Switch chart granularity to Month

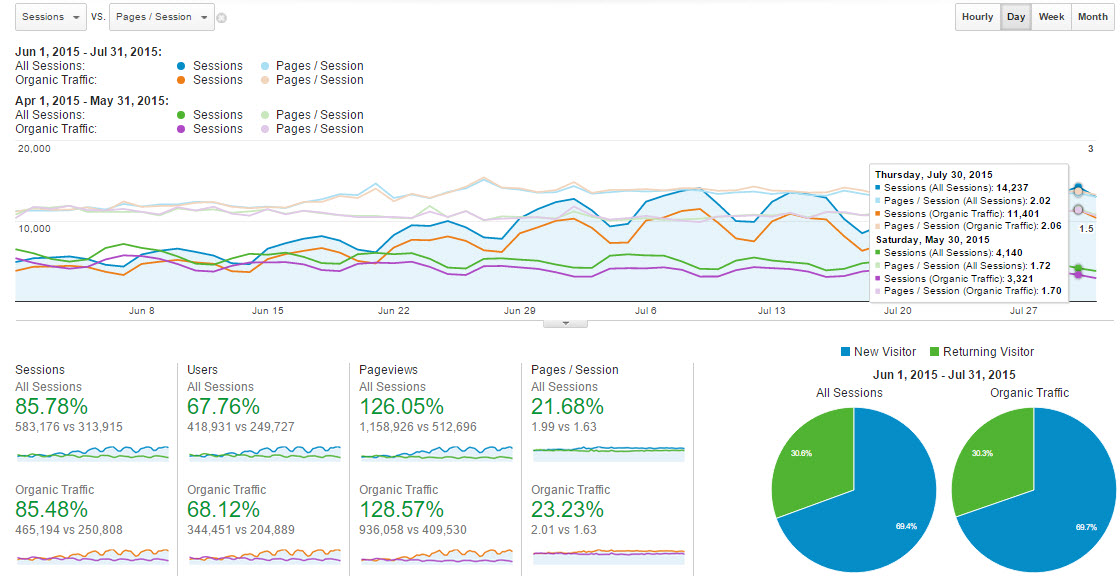pyautogui.click(x=1092, y=17)
